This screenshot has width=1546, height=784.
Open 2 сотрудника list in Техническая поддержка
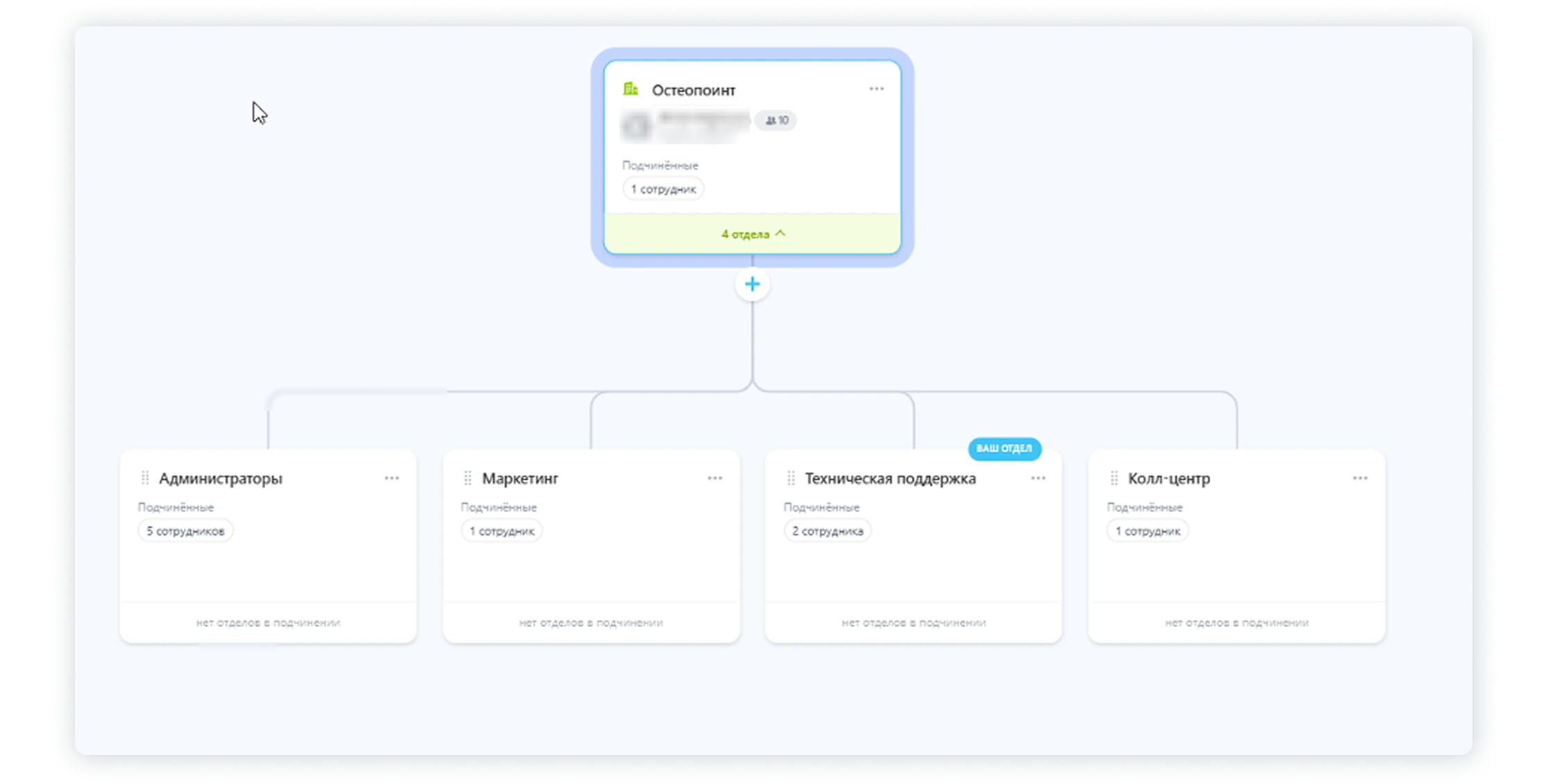click(x=828, y=530)
